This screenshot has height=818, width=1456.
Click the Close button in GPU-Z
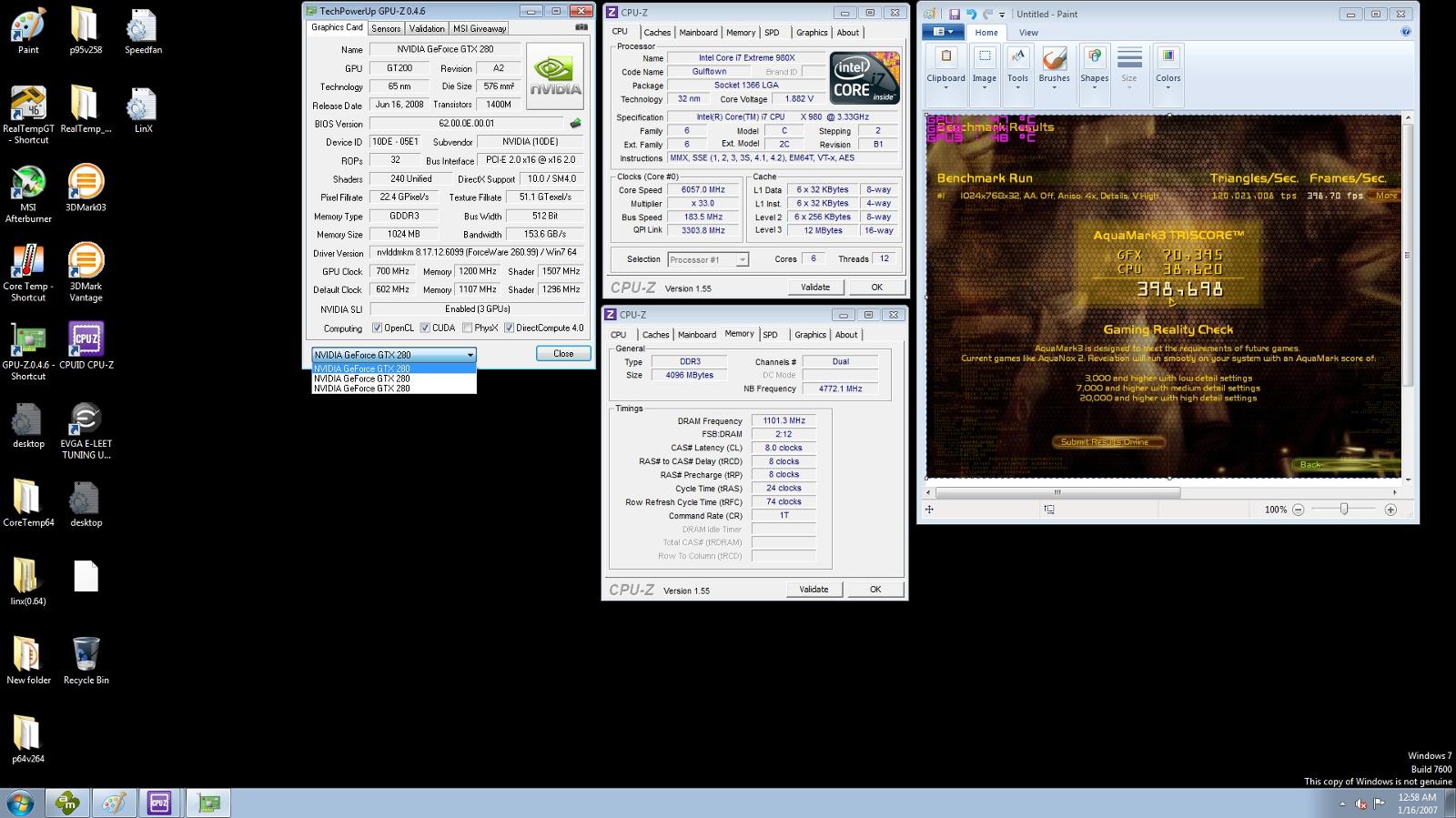(563, 353)
